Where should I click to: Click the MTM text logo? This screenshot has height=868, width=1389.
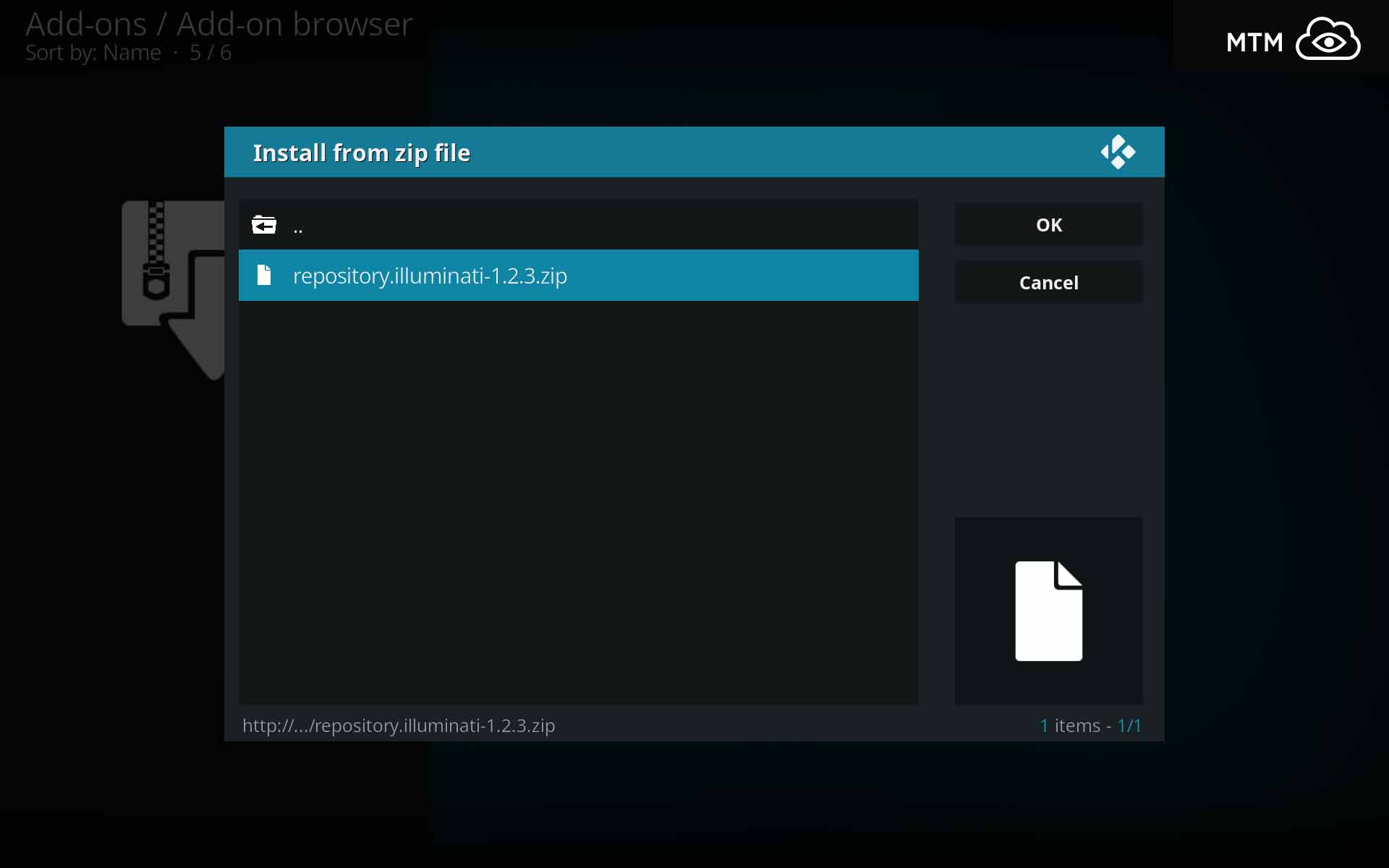[1254, 43]
